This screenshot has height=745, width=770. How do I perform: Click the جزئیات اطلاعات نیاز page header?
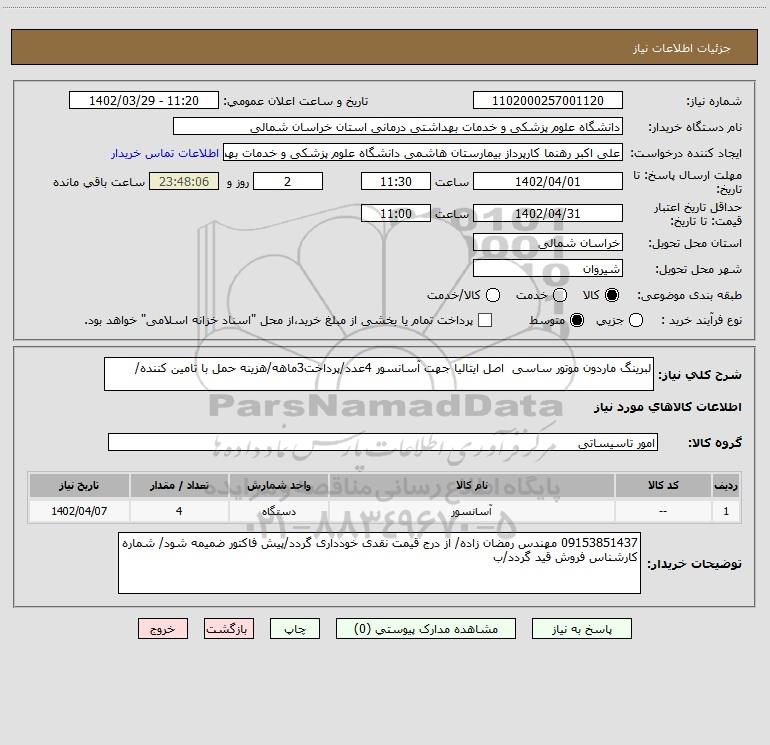(x=681, y=48)
